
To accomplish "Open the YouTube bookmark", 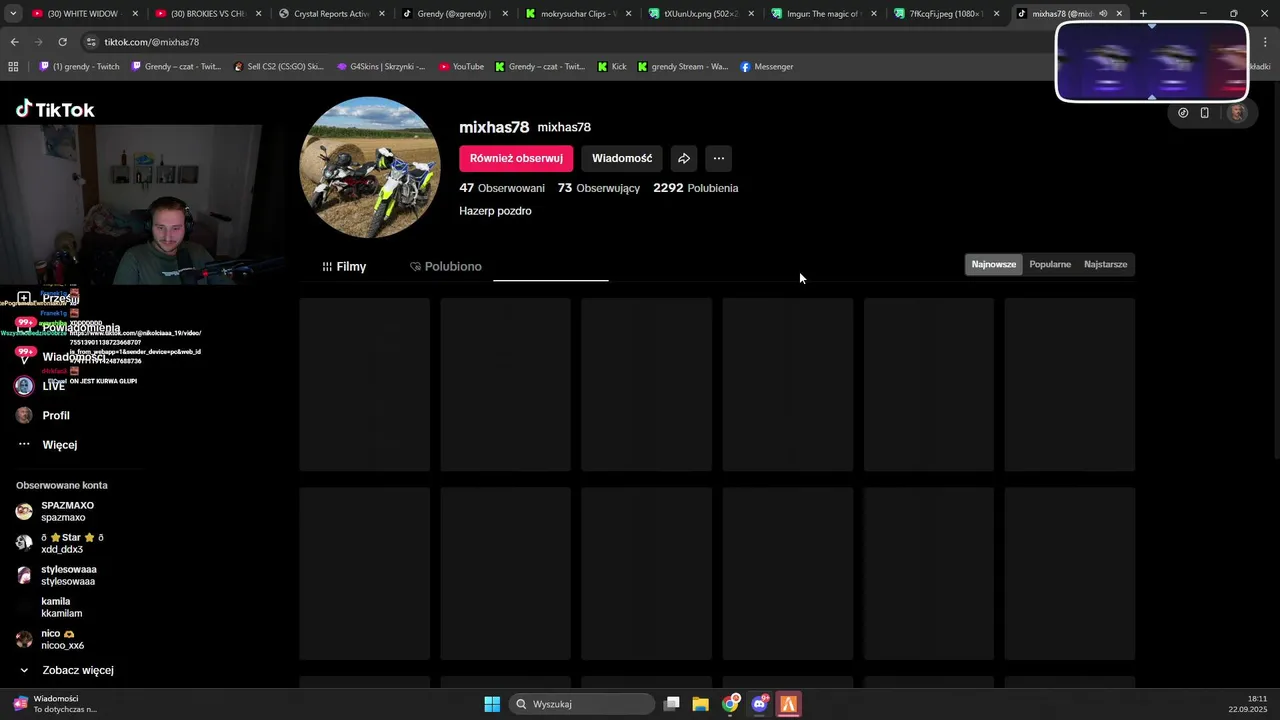I will 460,67.
